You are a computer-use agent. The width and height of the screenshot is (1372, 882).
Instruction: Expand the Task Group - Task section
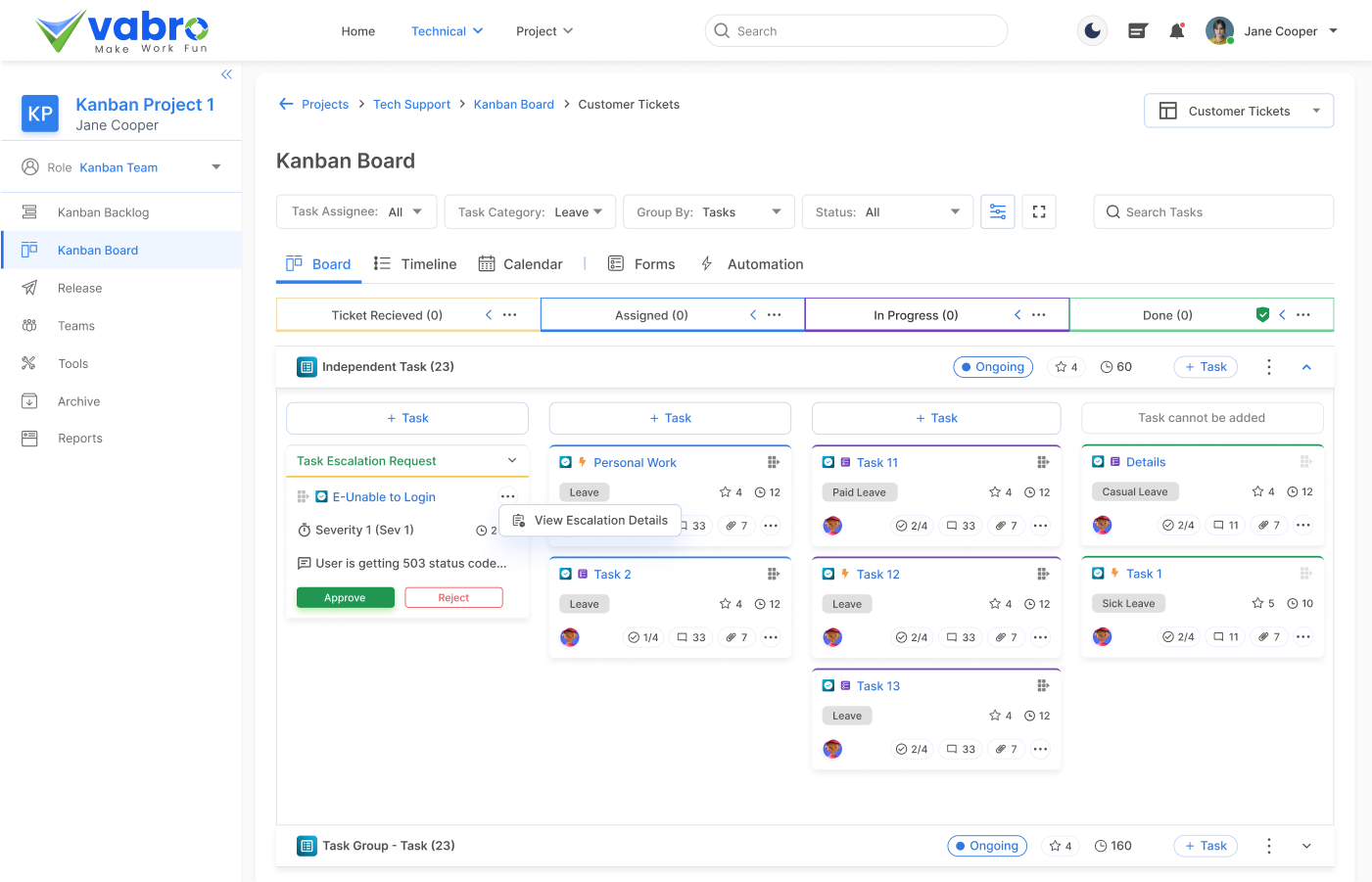tap(1306, 846)
